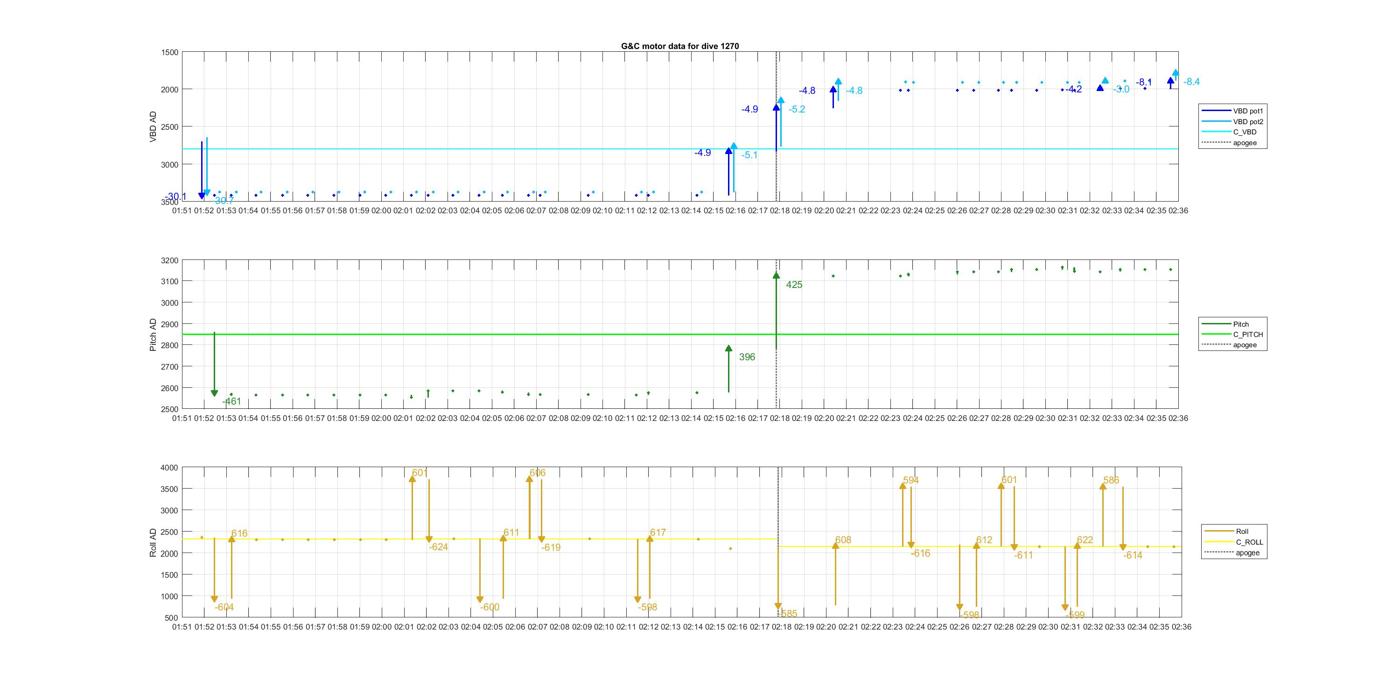Click the '612' roll data label
The image size is (1400, 693).
pos(984,541)
